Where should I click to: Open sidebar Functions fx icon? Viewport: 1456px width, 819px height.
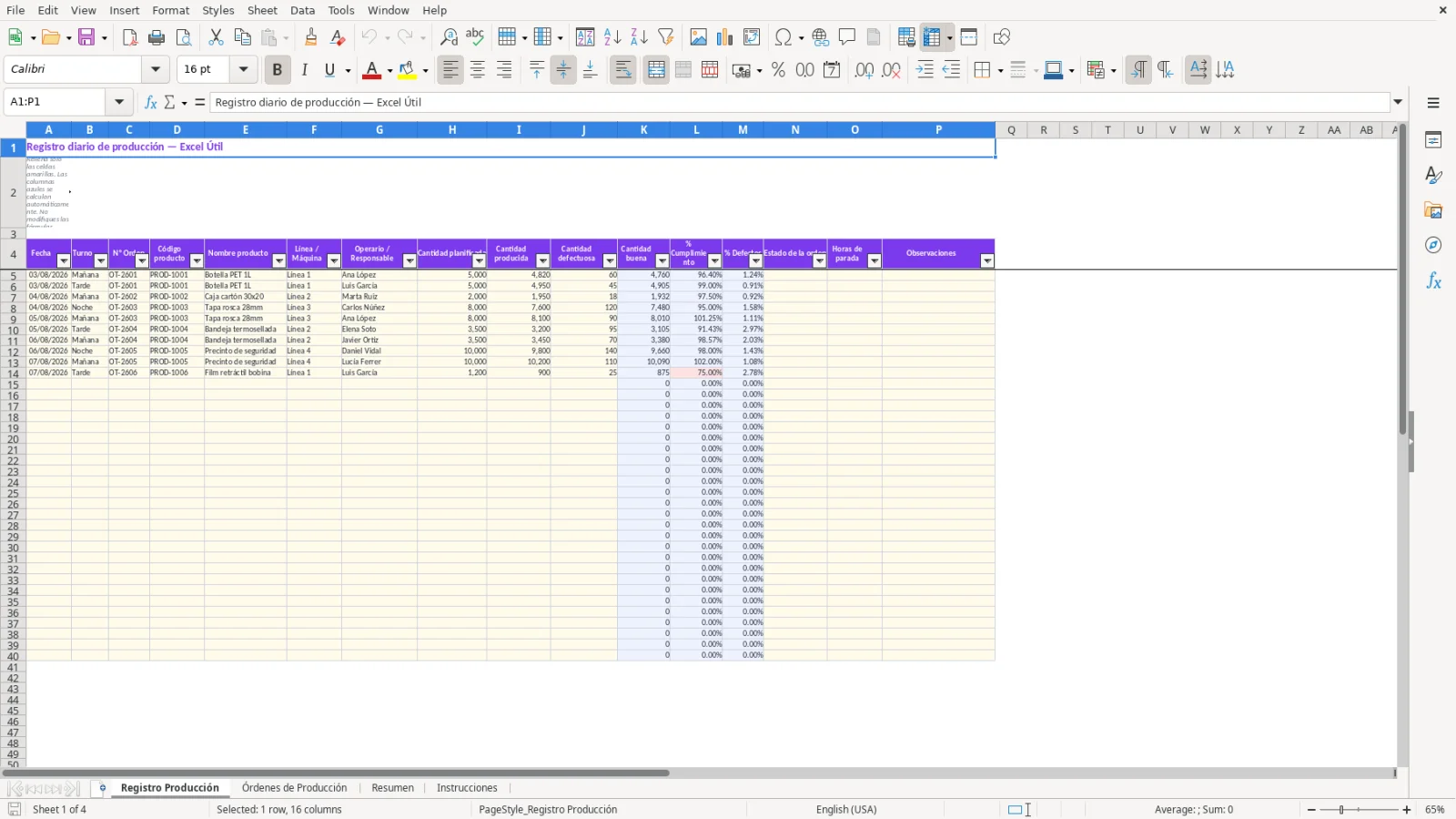[x=1433, y=281]
